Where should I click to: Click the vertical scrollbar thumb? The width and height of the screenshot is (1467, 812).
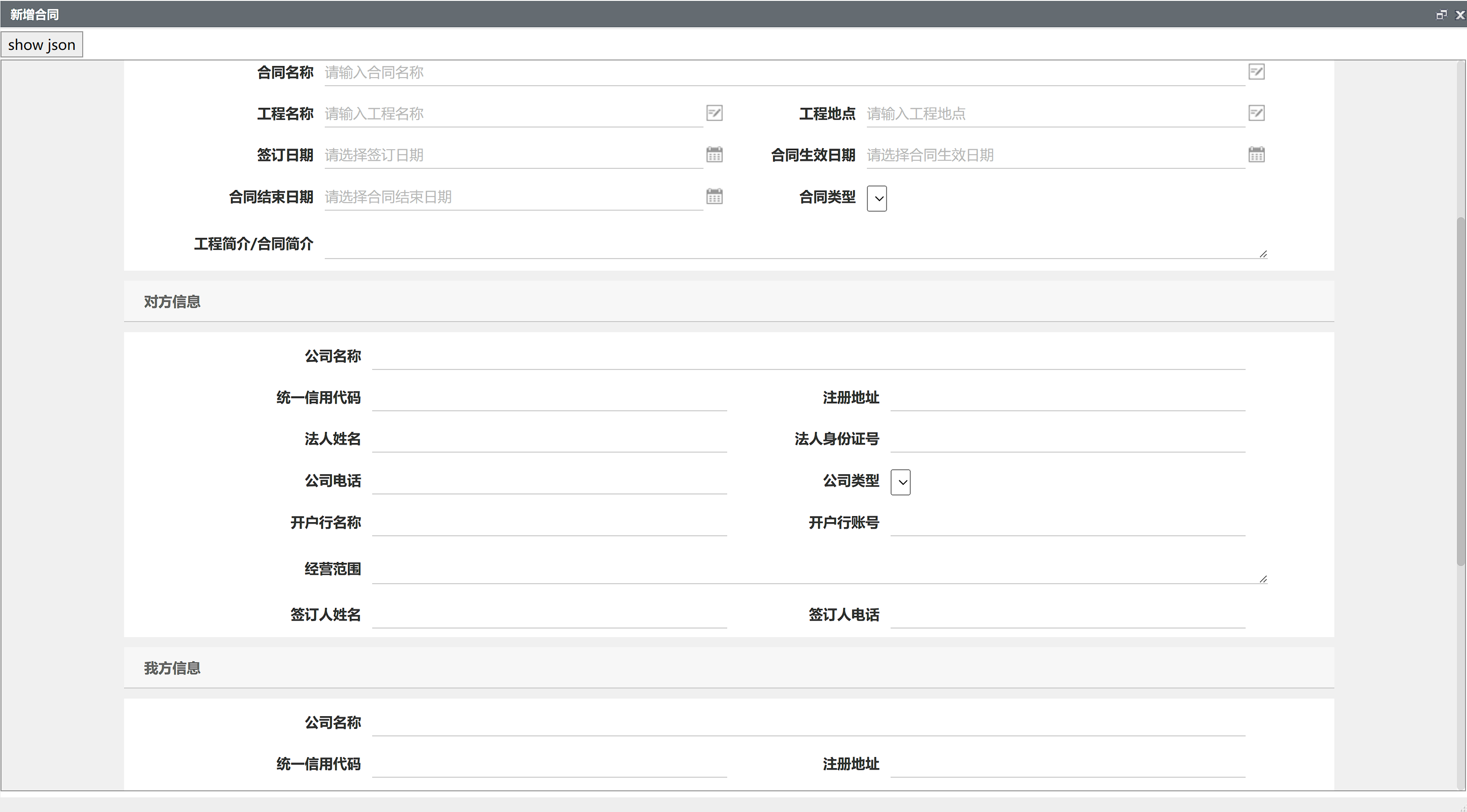point(1461,393)
